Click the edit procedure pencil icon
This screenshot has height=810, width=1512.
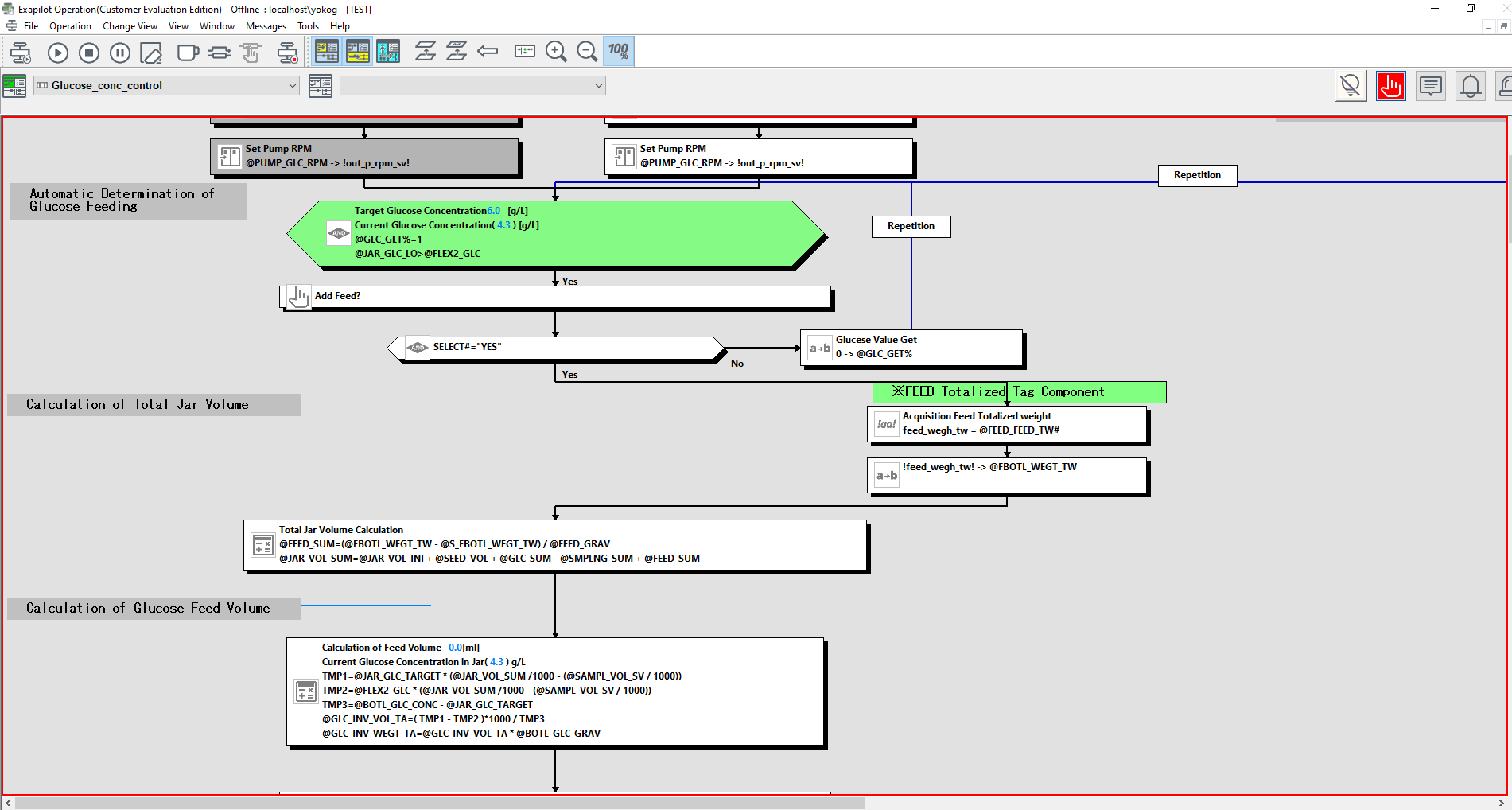point(151,53)
